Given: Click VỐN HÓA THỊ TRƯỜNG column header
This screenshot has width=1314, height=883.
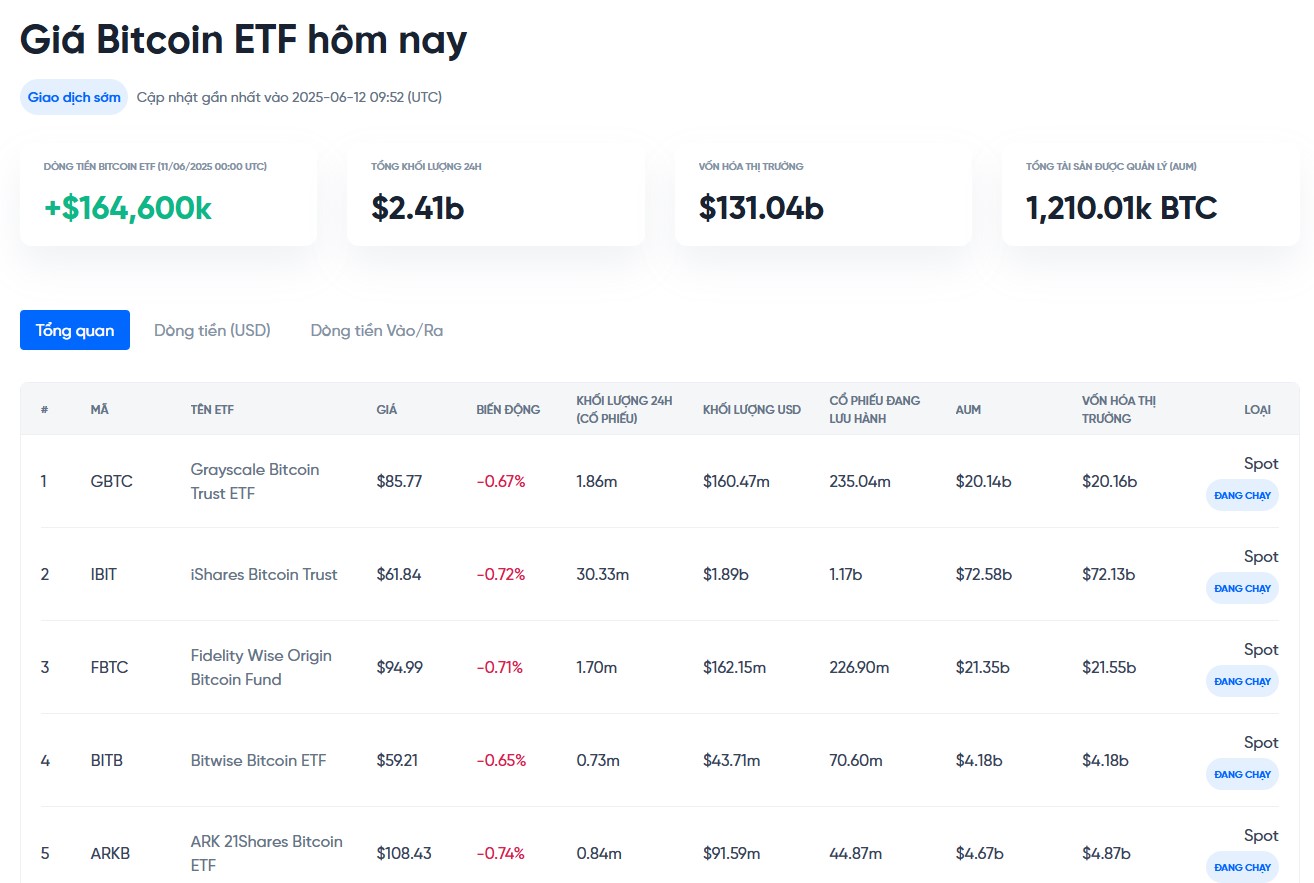Looking at the screenshot, I should point(1118,409).
